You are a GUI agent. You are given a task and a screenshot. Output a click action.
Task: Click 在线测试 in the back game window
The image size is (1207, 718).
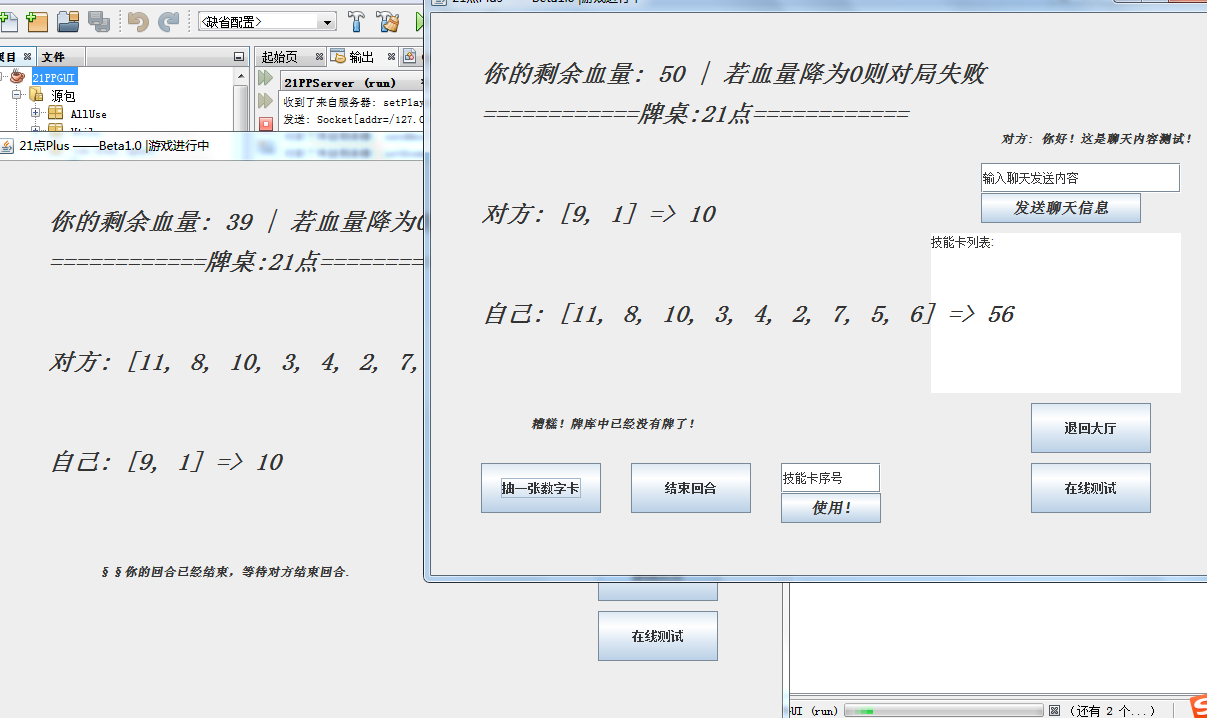click(x=658, y=636)
